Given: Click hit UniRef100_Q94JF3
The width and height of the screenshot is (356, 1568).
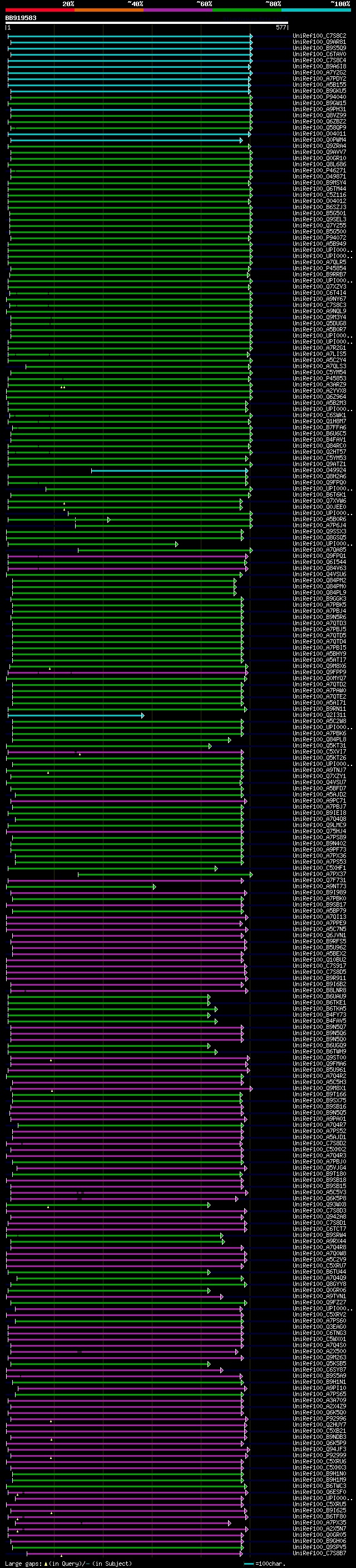Looking at the screenshot, I should (319, 1450).
